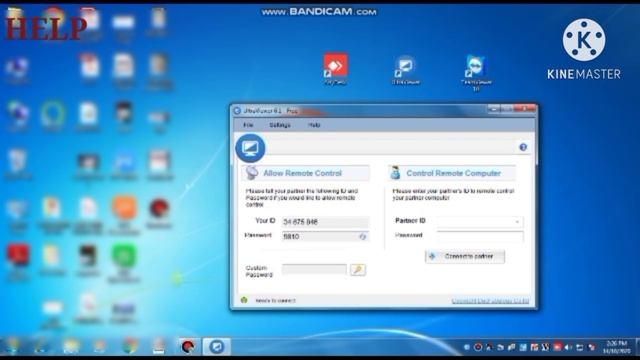Select the UltraViewer desktop shortcut icon
The width and height of the screenshot is (640, 360).
pos(405,69)
